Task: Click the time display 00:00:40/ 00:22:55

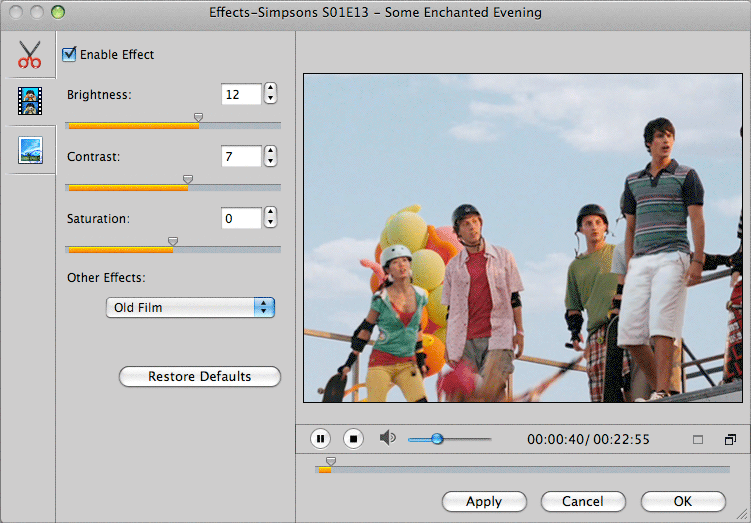Action: pyautogui.click(x=588, y=439)
